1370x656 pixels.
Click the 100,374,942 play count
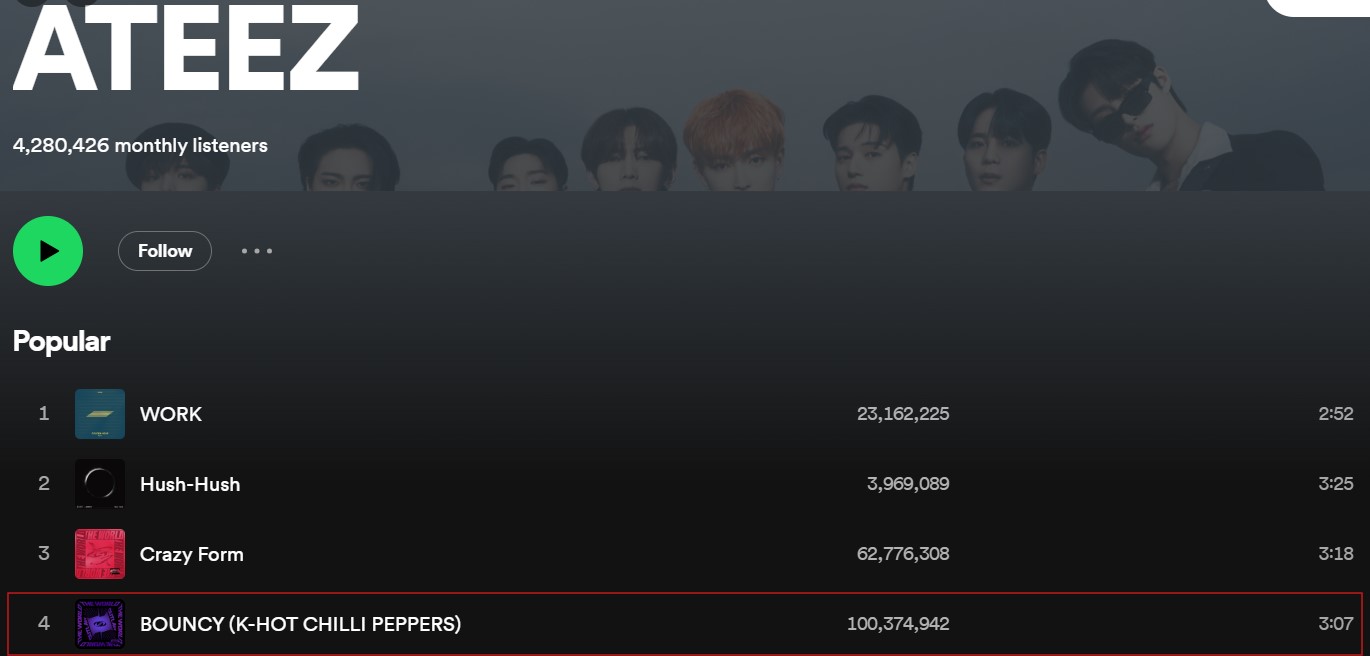[x=898, y=624]
